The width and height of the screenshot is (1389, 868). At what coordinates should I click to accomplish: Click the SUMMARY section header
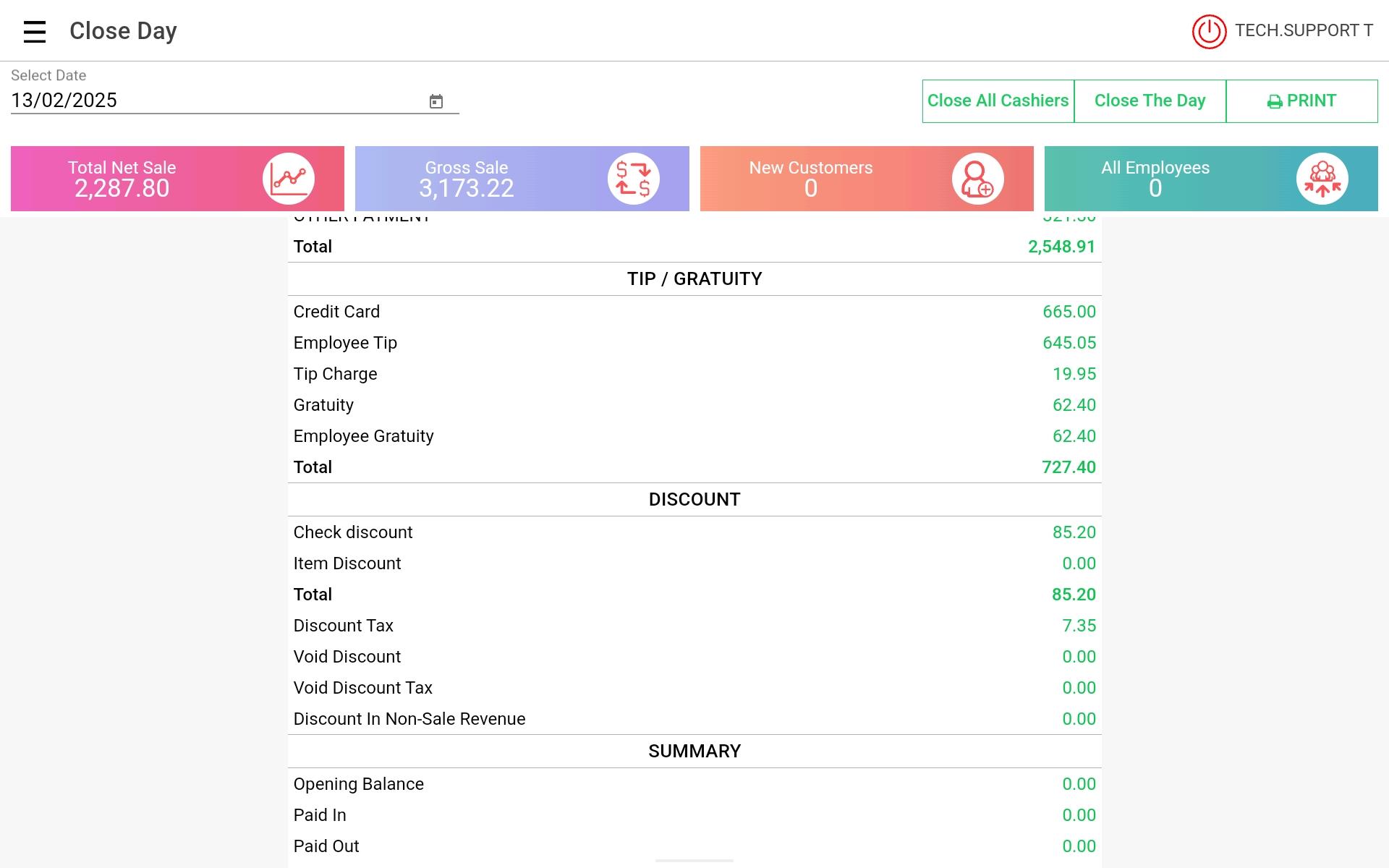[x=694, y=752]
